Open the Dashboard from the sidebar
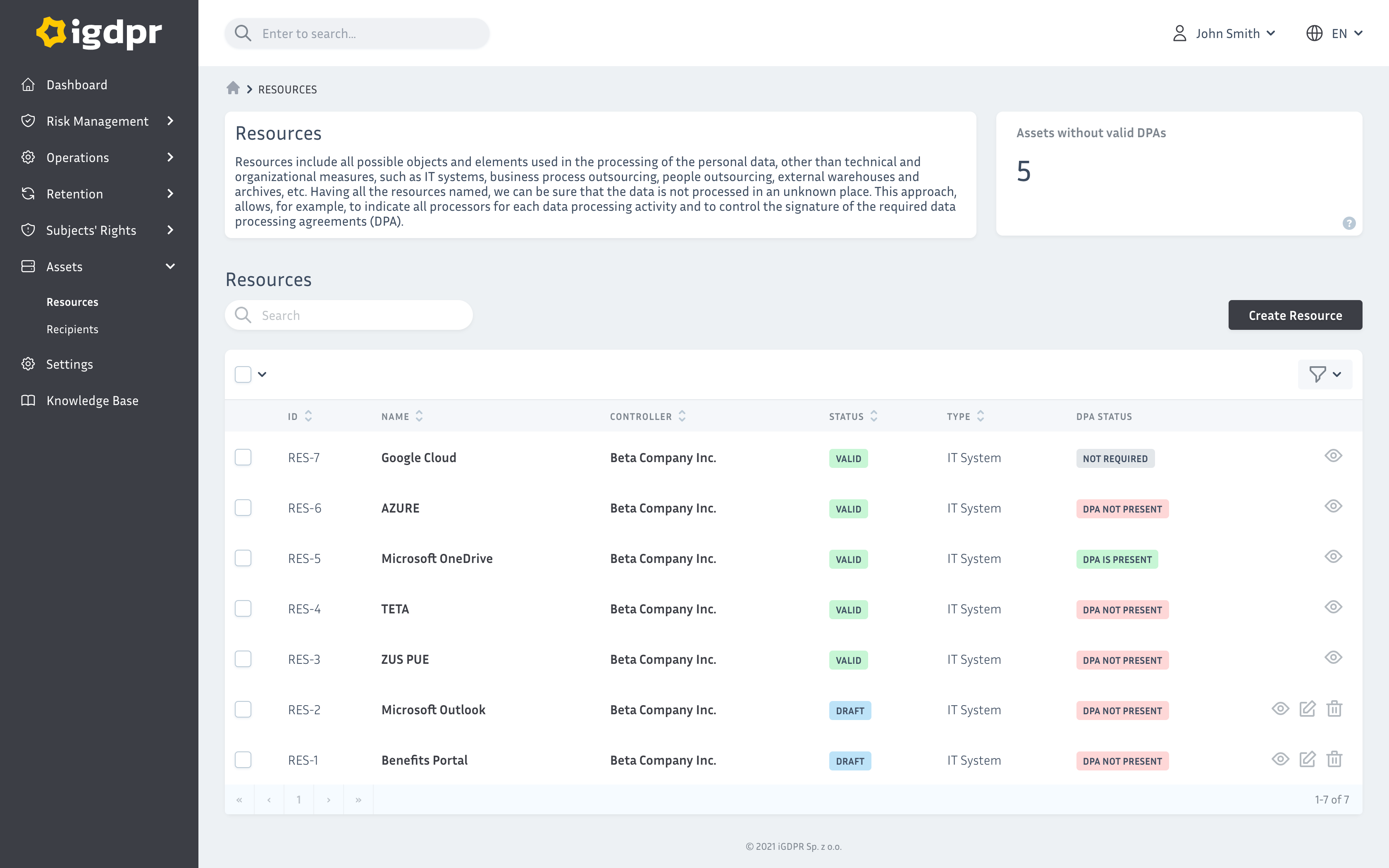This screenshot has width=1389, height=868. [76, 84]
